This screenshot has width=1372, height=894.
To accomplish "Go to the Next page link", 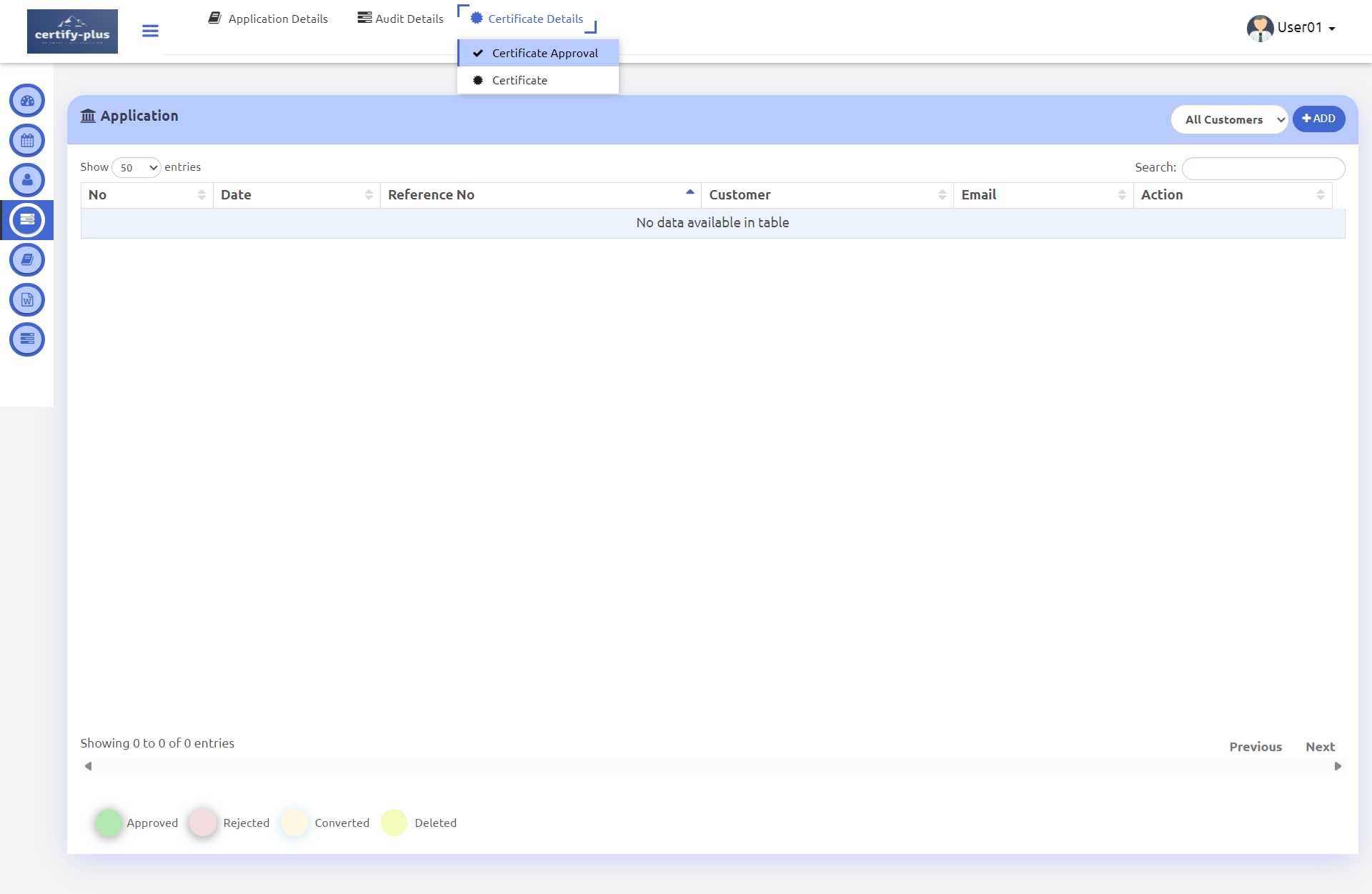I will [x=1320, y=747].
